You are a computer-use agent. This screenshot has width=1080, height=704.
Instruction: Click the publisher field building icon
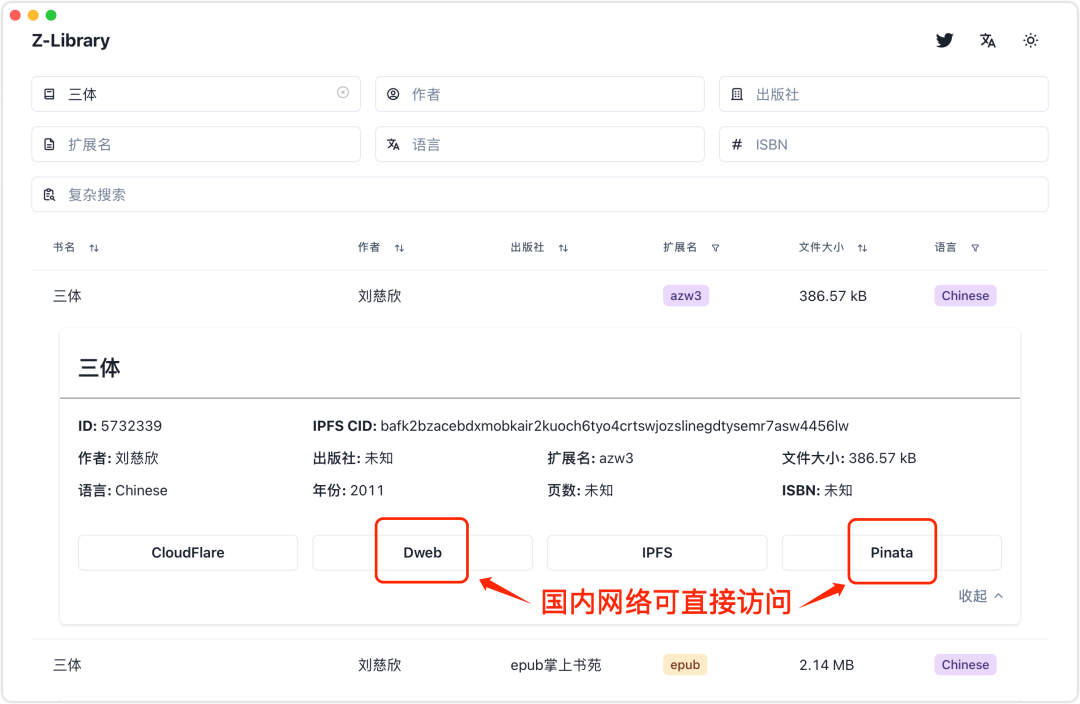coord(737,94)
